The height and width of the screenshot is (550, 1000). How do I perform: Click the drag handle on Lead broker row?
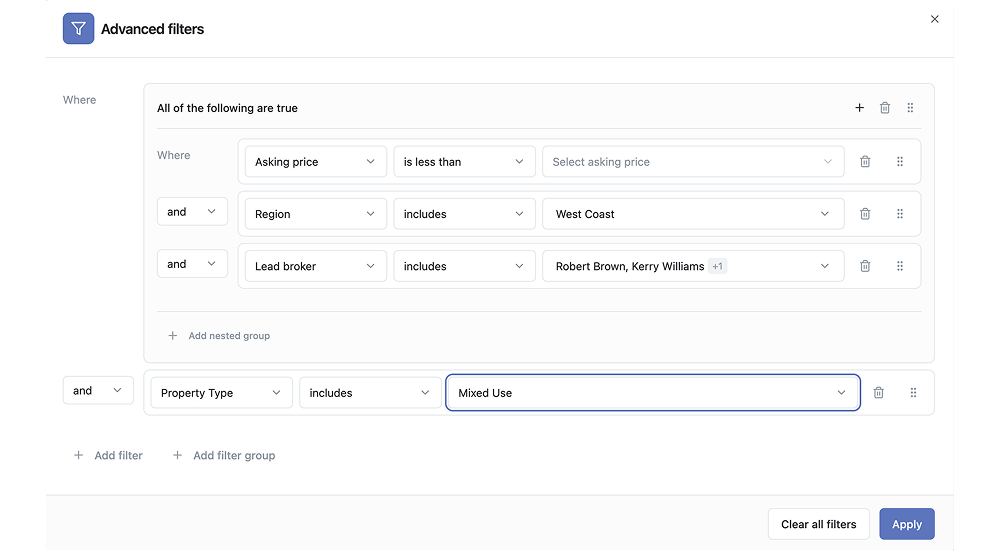(x=900, y=266)
